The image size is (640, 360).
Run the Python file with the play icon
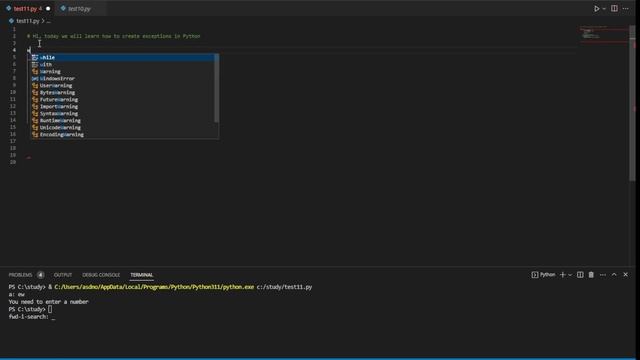coord(596,9)
